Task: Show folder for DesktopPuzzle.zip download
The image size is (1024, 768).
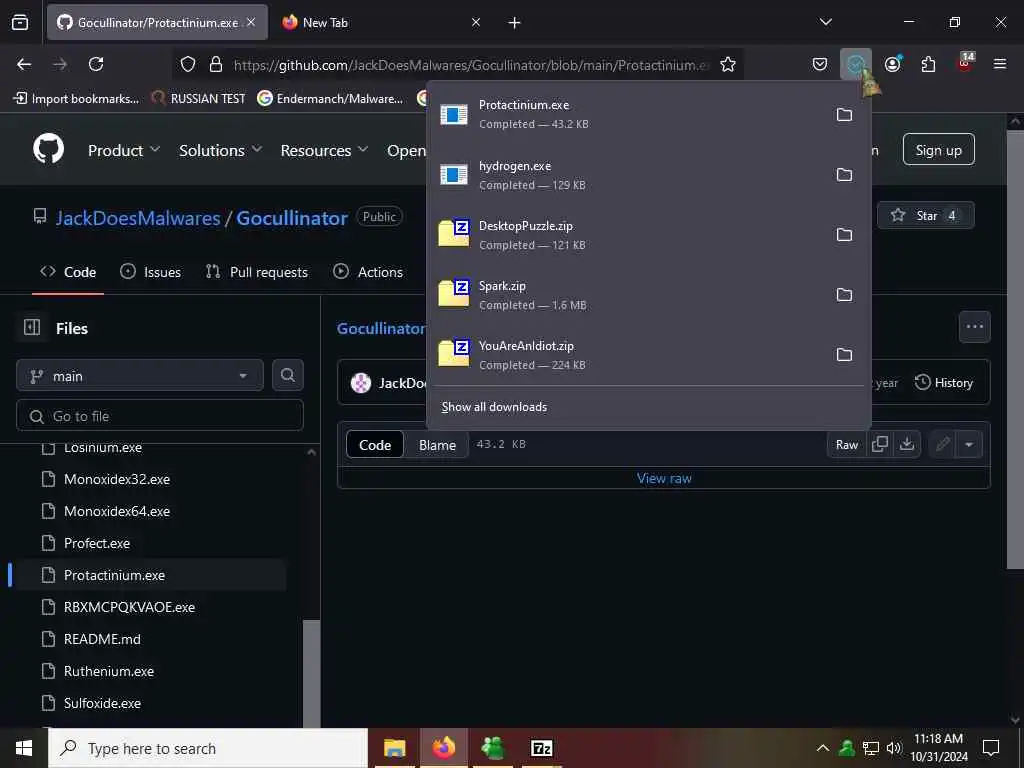Action: 844,234
